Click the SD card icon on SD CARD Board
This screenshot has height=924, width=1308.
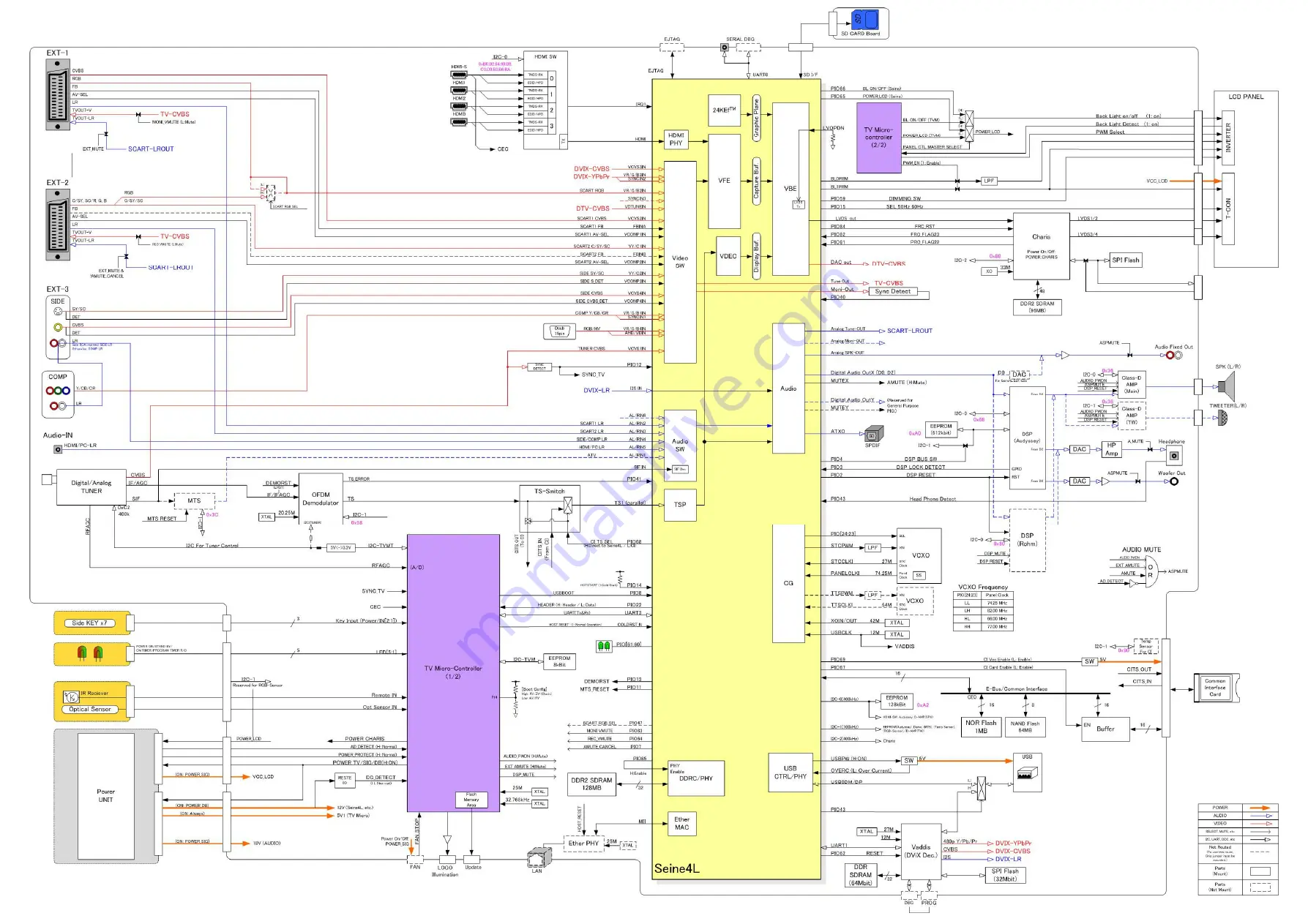click(x=864, y=19)
